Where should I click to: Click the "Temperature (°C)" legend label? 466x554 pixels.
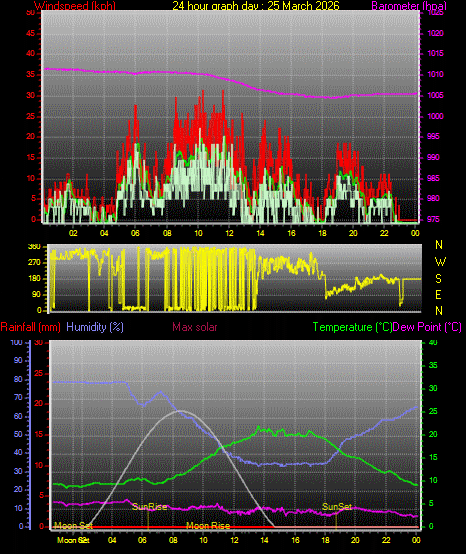coord(353,327)
